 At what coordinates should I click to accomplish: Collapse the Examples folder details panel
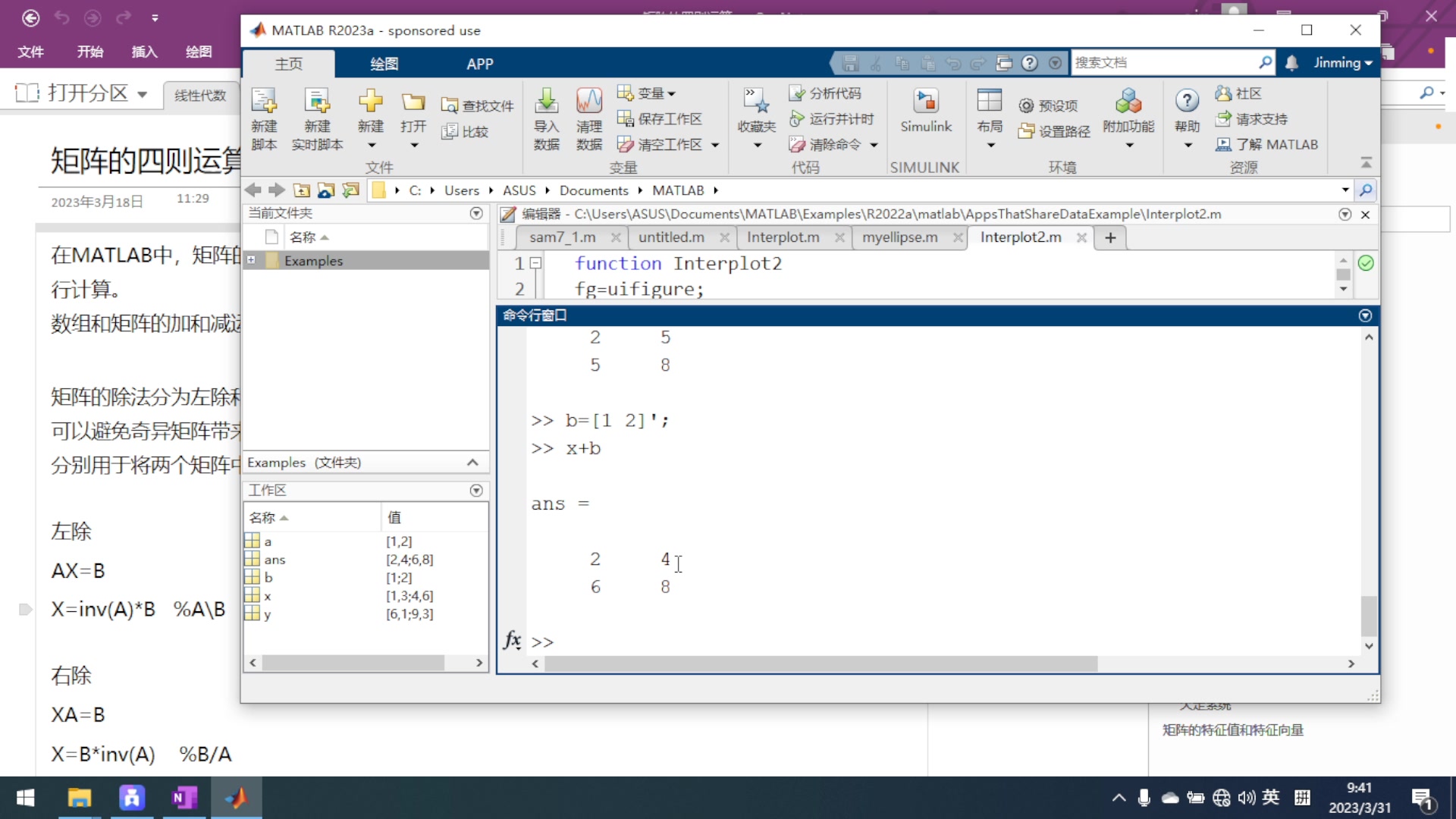click(x=472, y=463)
